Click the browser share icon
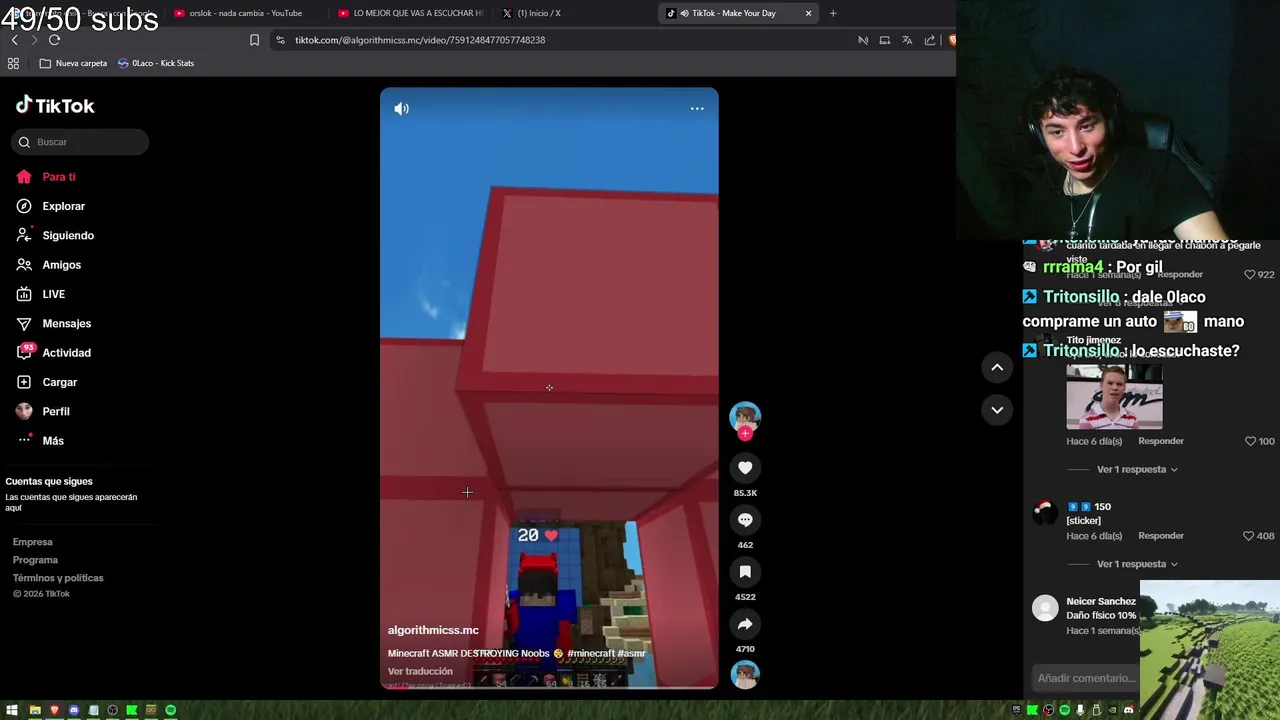Screen dimensions: 1280x720 pyautogui.click(x=930, y=40)
